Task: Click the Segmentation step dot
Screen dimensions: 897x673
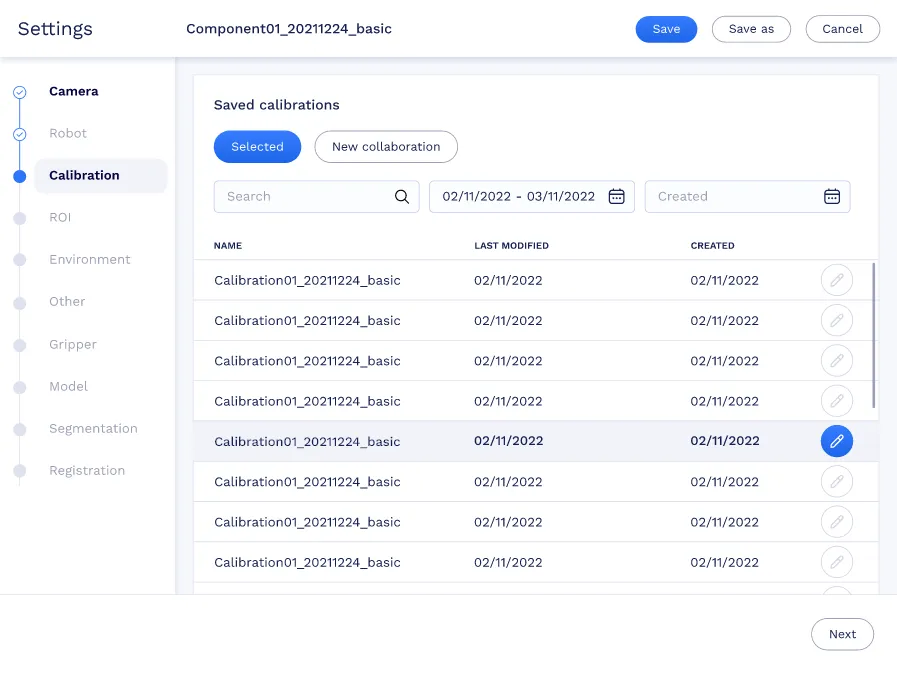Action: click(19, 429)
